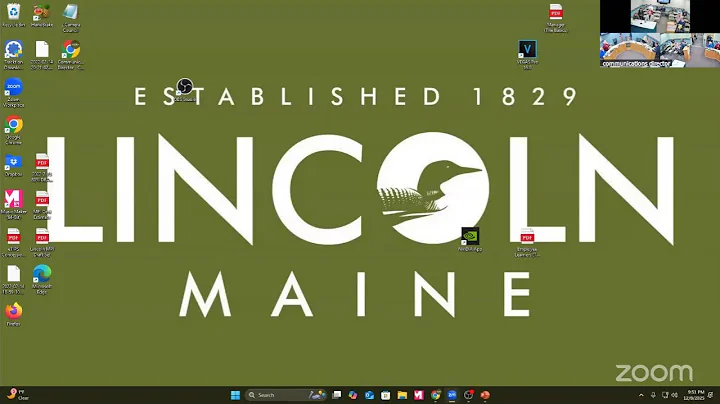Screen dimensions: 720x404
Task: Open the Manager PDF file at top right
Action: [x=556, y=18]
